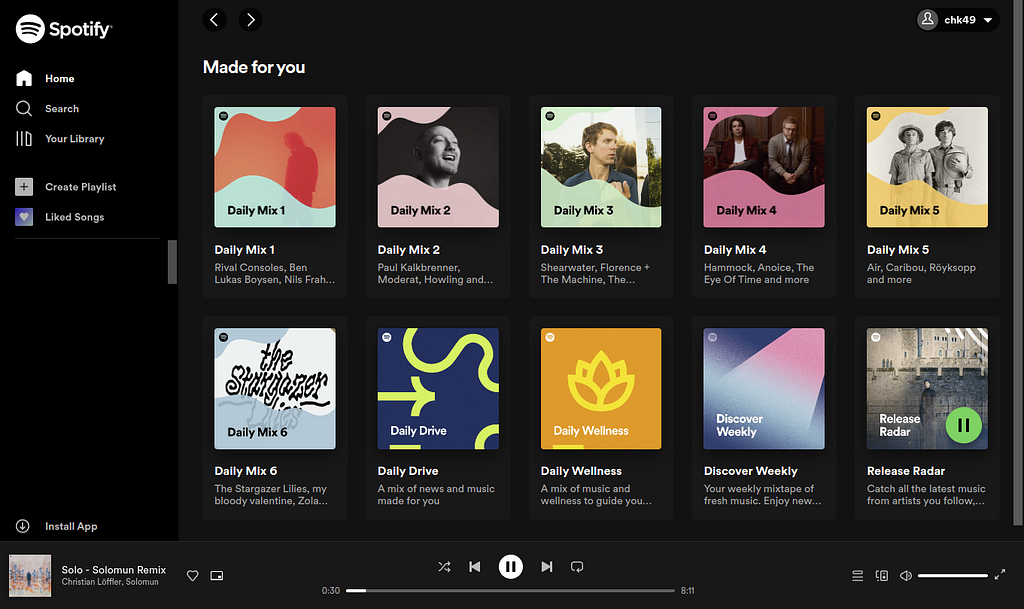Skip to the next track
1024x609 pixels.
click(x=547, y=567)
